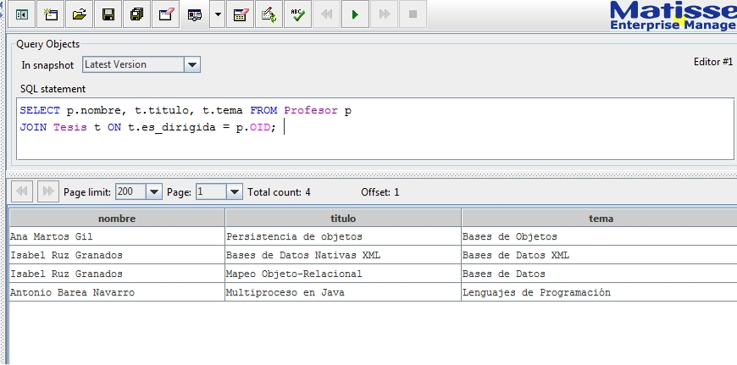Sort by the tema column header
The width and height of the screenshot is (737, 365).
pyautogui.click(x=600, y=218)
